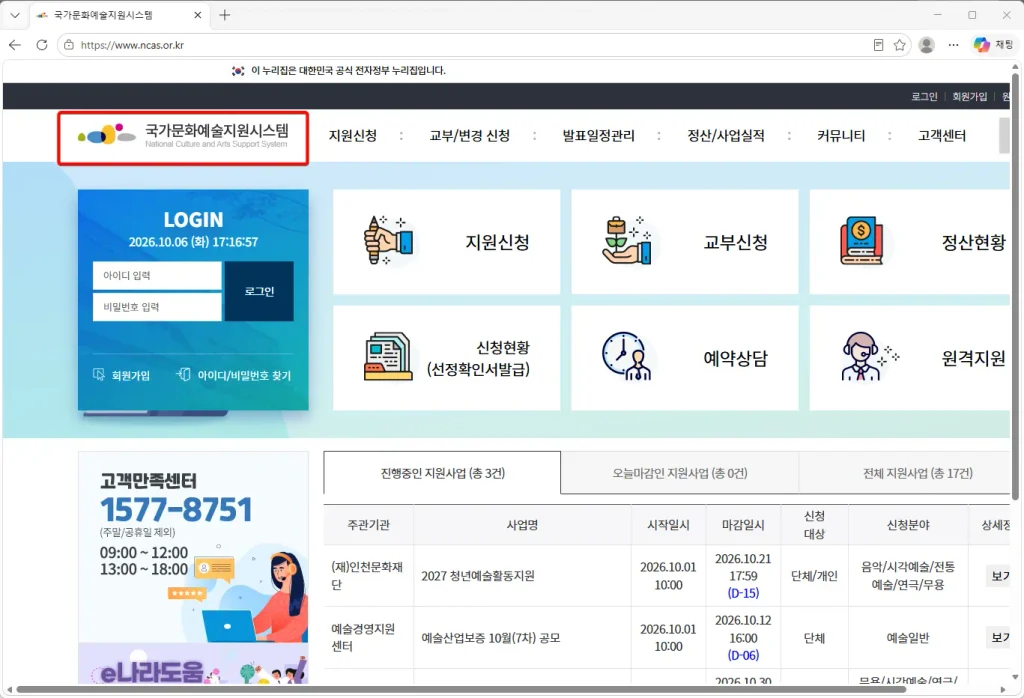Click the browser address bar URL

pyautogui.click(x=132, y=45)
